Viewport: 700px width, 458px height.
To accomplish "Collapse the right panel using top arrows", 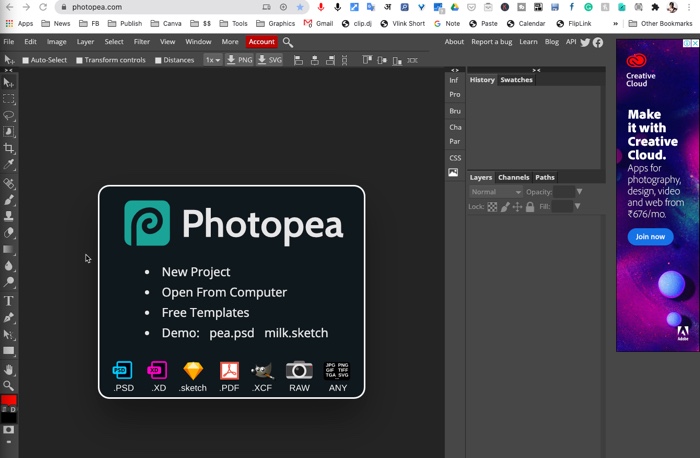I will (536, 70).
